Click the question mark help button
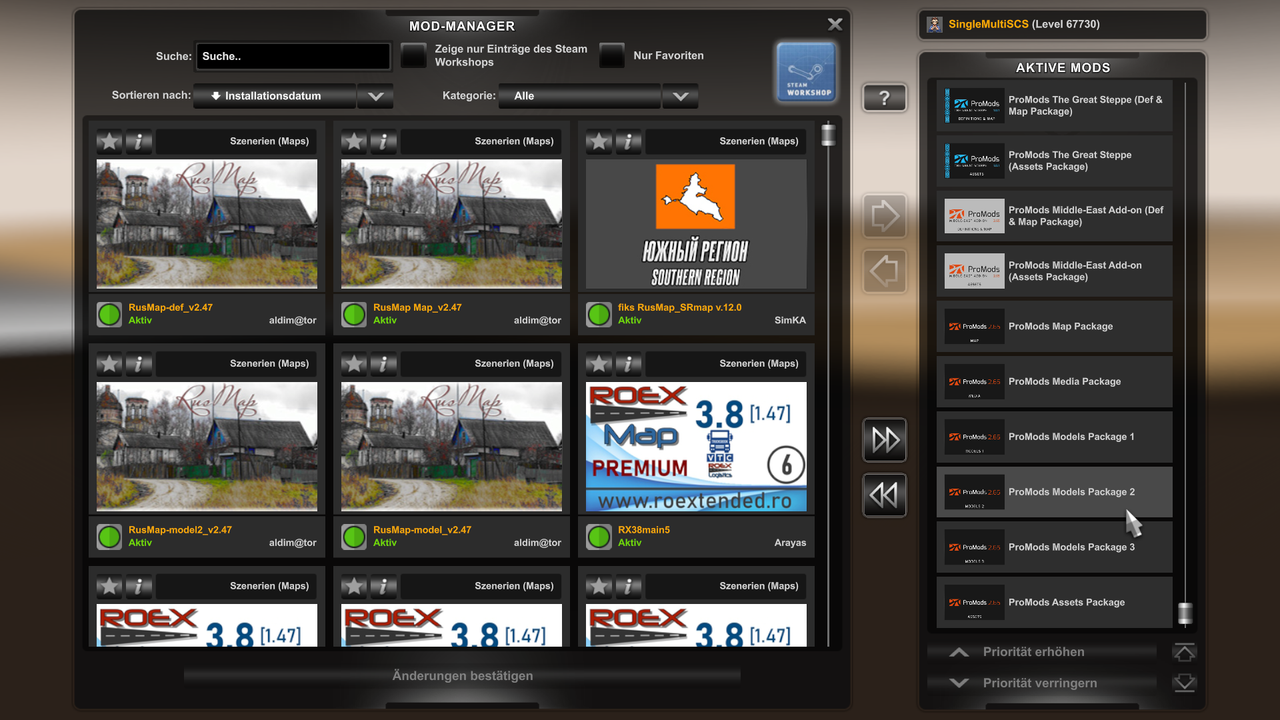Viewport: 1280px width, 720px height. click(x=884, y=98)
